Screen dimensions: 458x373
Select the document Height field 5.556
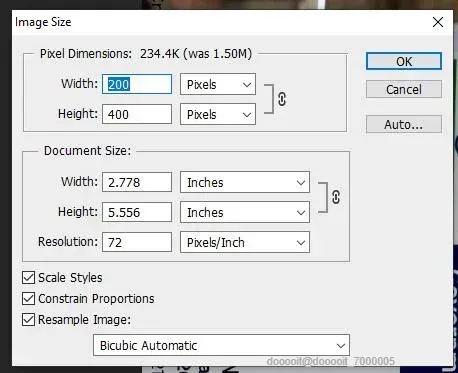(137, 212)
